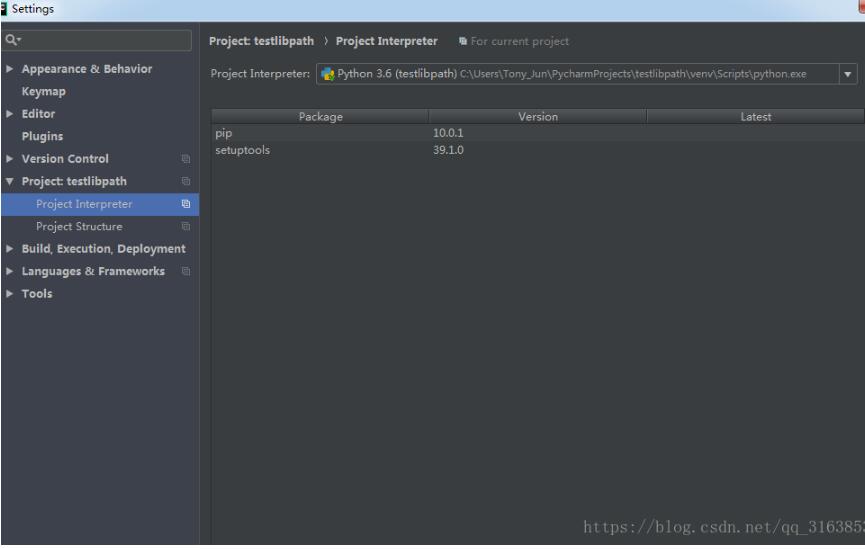
Task: Click the Build, Execution, Deployment label
Action: coord(104,249)
